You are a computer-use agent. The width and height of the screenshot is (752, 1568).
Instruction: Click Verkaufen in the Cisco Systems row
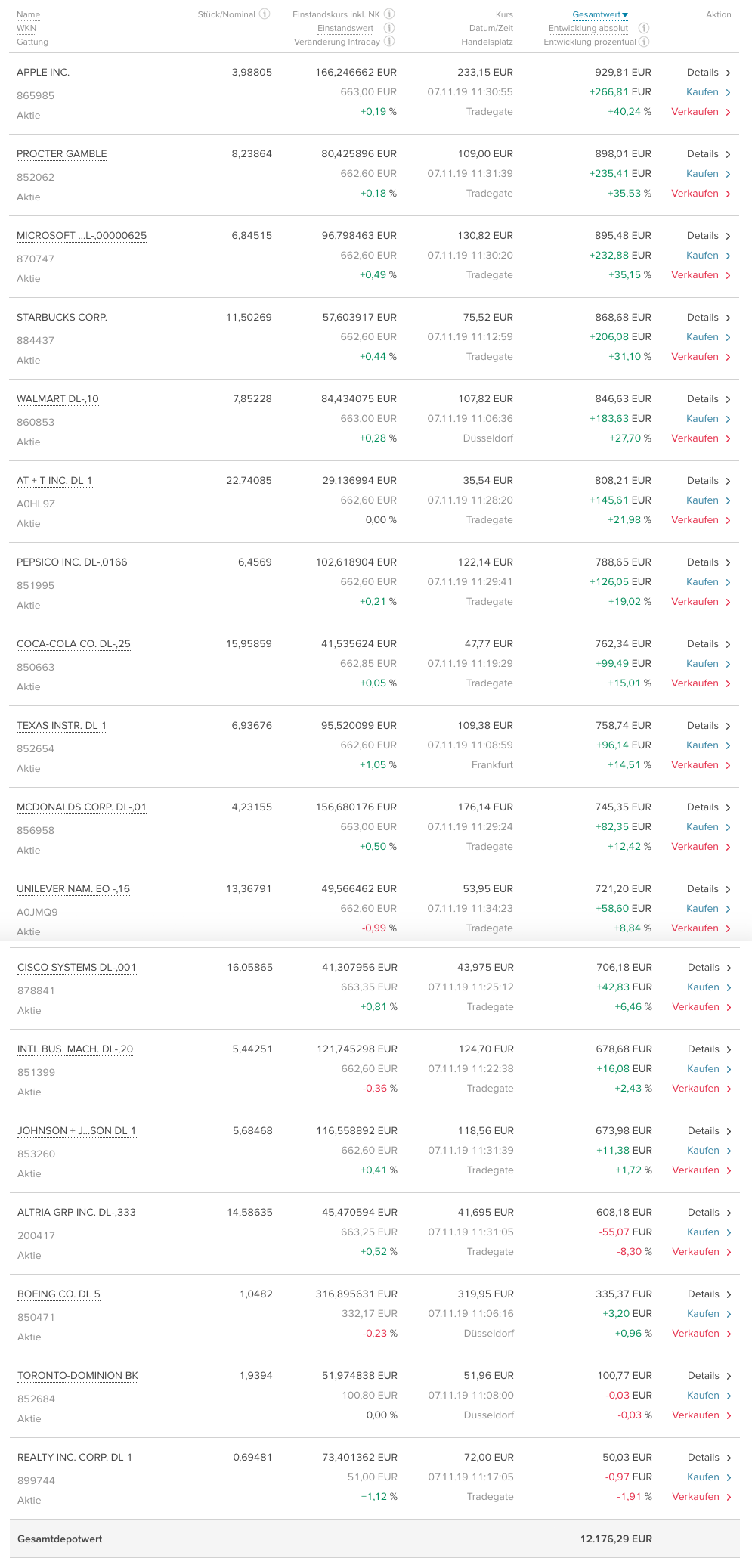pyautogui.click(x=702, y=1007)
